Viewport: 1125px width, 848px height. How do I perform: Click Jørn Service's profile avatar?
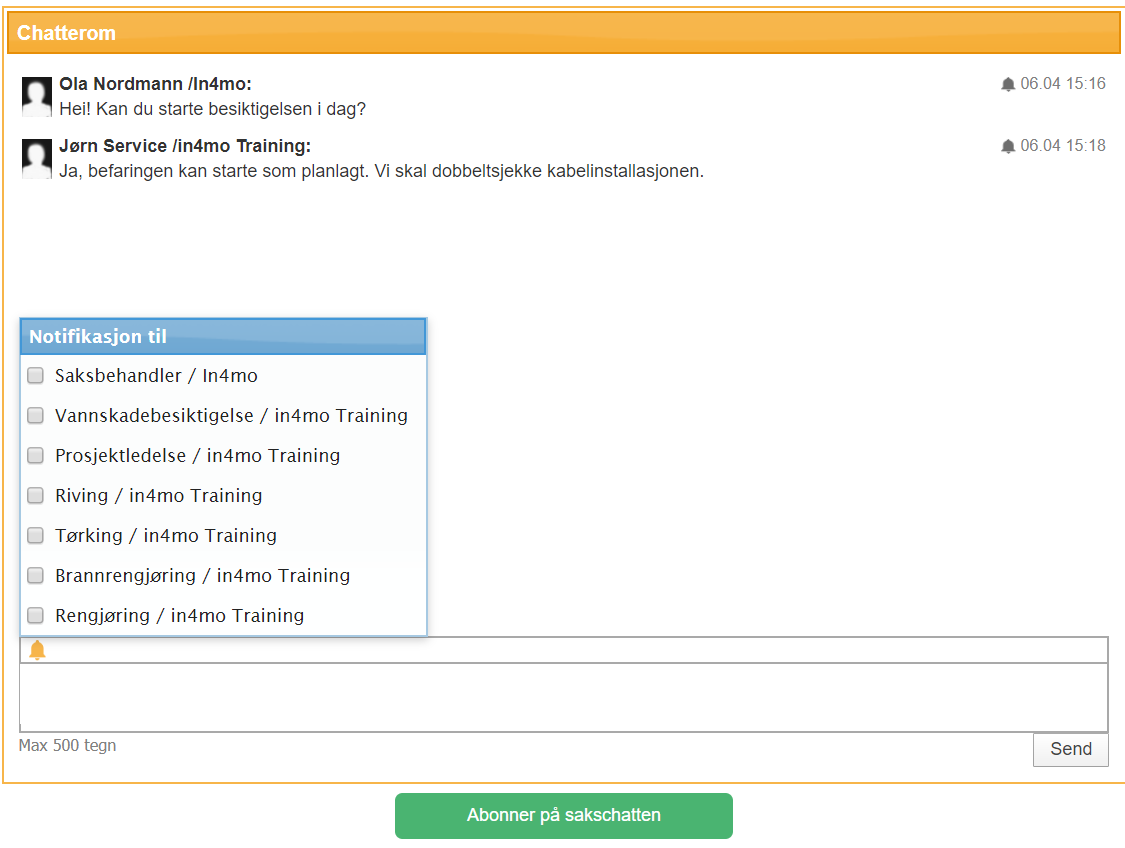tap(37, 158)
